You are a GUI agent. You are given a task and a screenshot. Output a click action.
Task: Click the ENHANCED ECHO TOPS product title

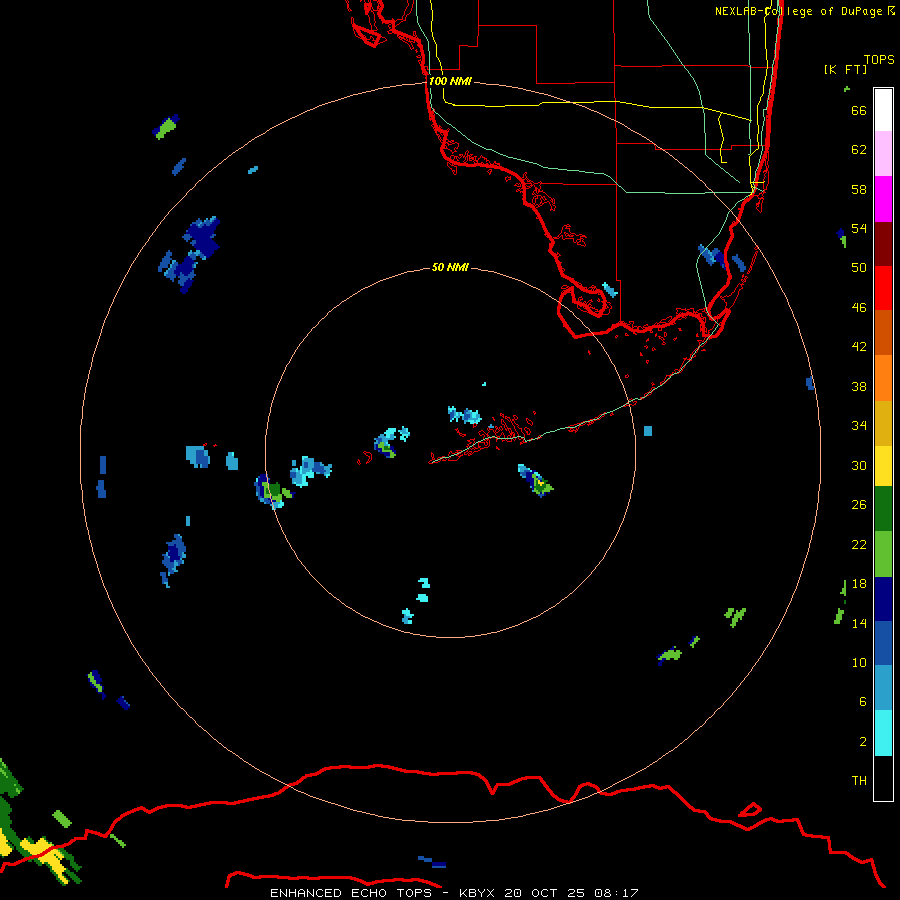click(351, 893)
